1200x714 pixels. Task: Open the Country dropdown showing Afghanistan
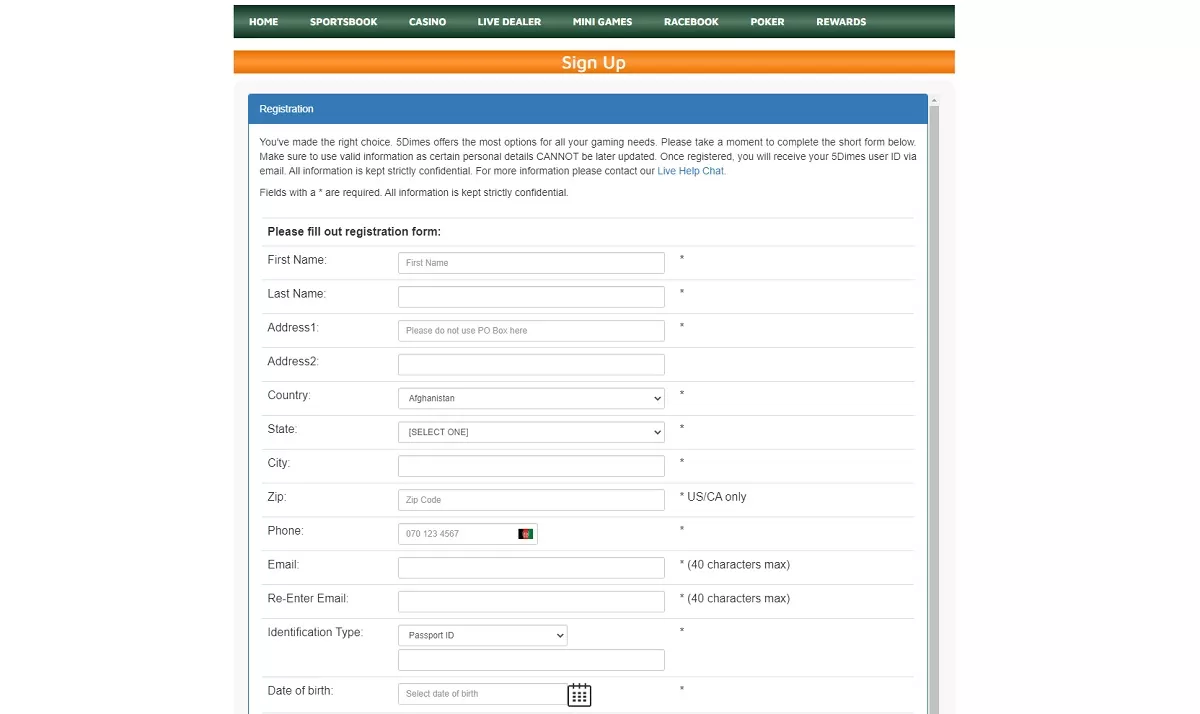tap(531, 398)
